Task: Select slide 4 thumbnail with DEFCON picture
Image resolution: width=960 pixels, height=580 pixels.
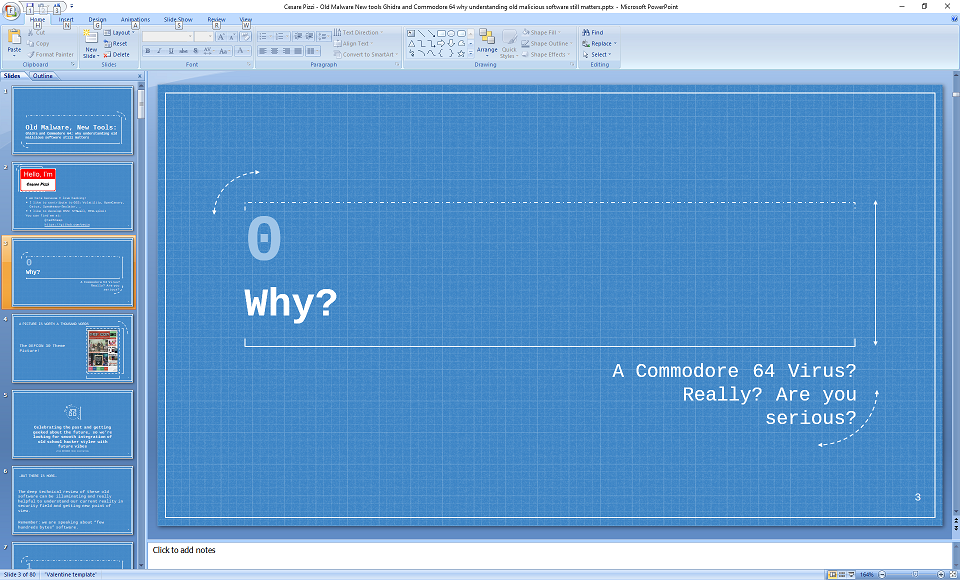Action: (x=72, y=348)
